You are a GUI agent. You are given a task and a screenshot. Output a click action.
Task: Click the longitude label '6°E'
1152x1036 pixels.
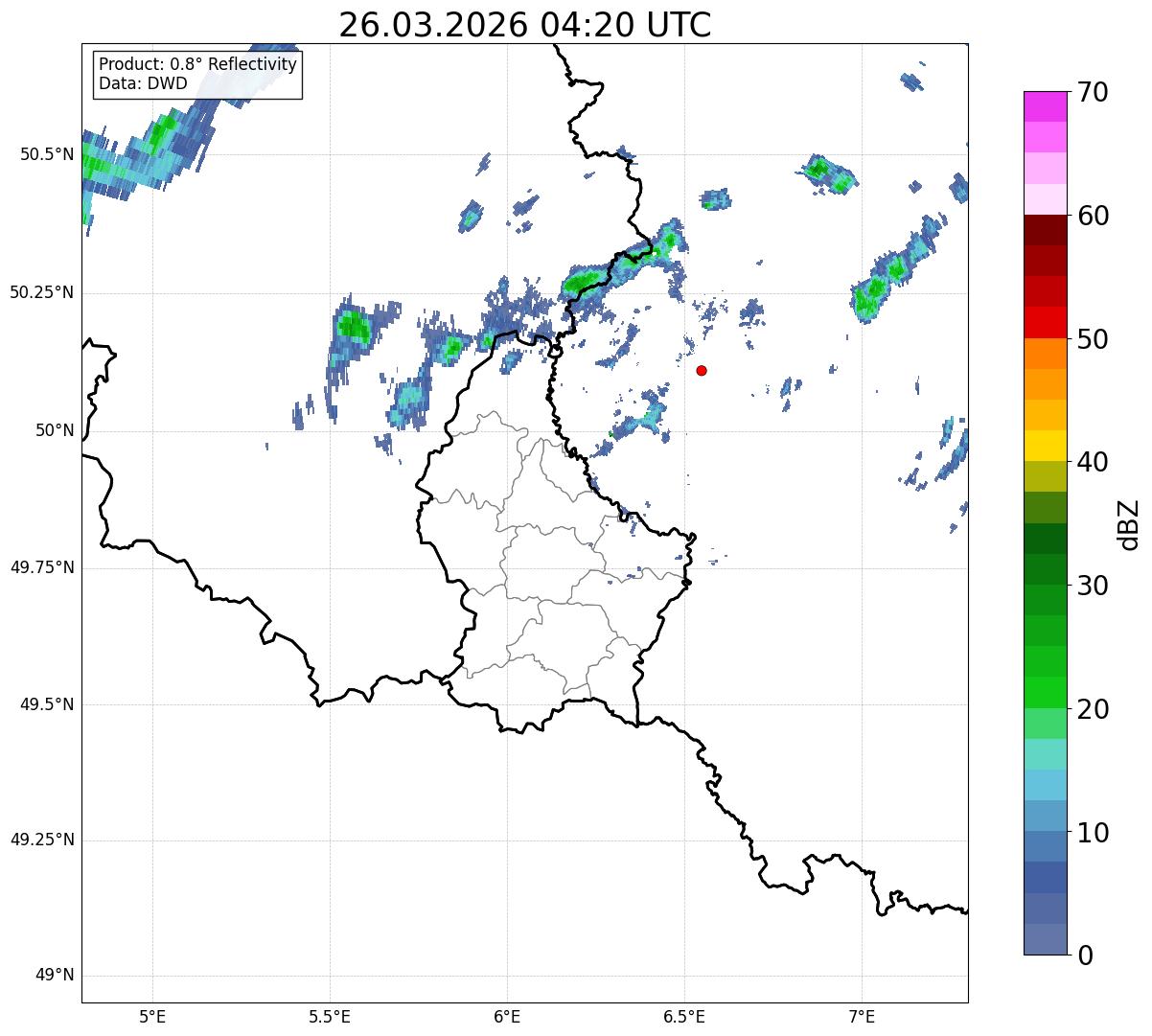click(x=507, y=1016)
